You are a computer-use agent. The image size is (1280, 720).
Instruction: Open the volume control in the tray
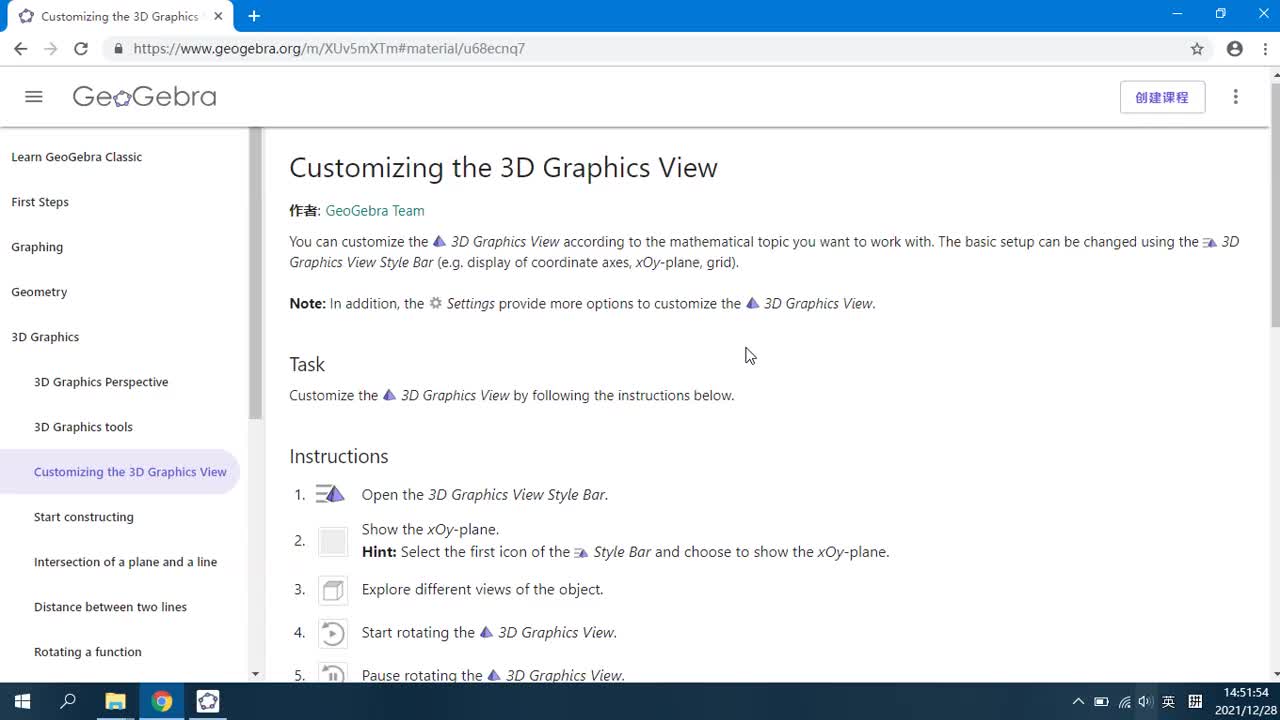coord(1145,702)
